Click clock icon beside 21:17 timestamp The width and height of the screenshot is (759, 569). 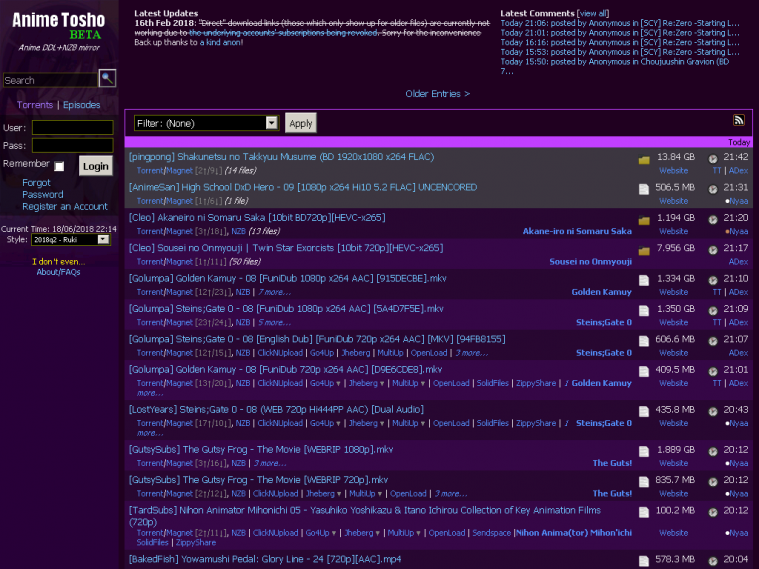713,250
